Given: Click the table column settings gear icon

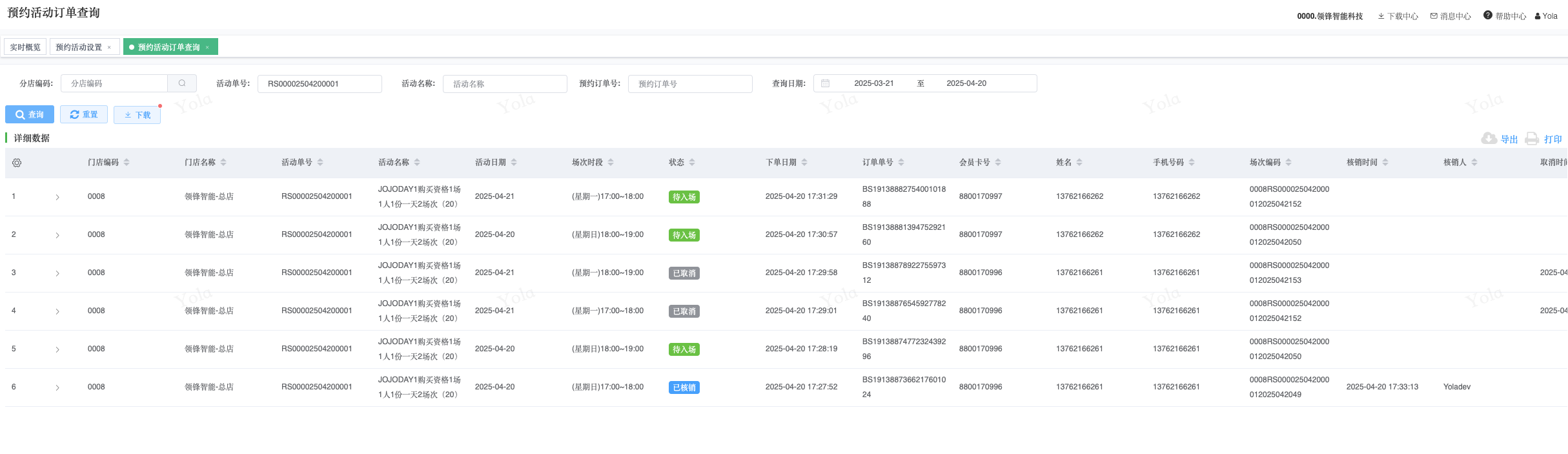Looking at the screenshot, I should point(17,163).
